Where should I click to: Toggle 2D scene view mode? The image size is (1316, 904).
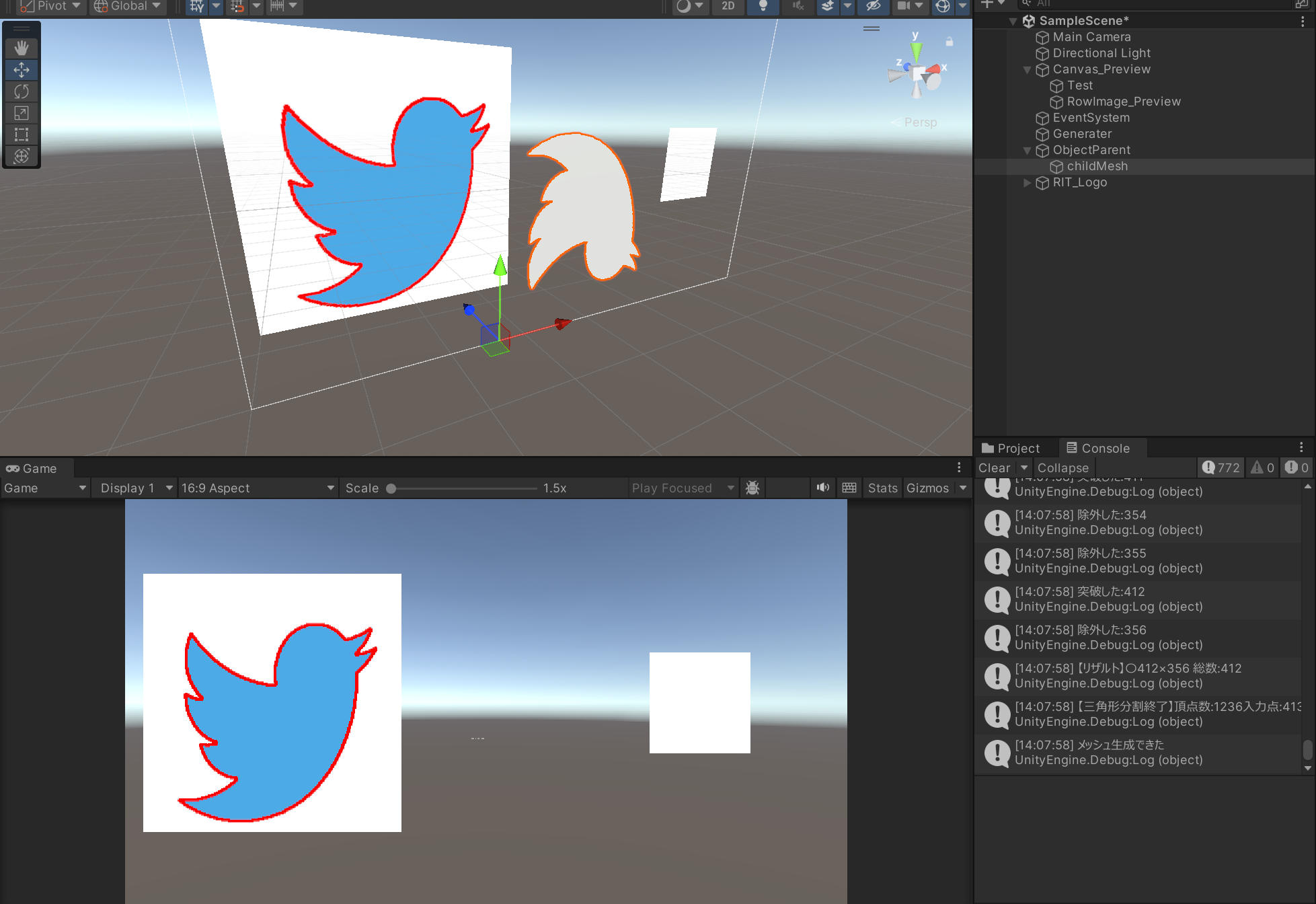pos(728,6)
